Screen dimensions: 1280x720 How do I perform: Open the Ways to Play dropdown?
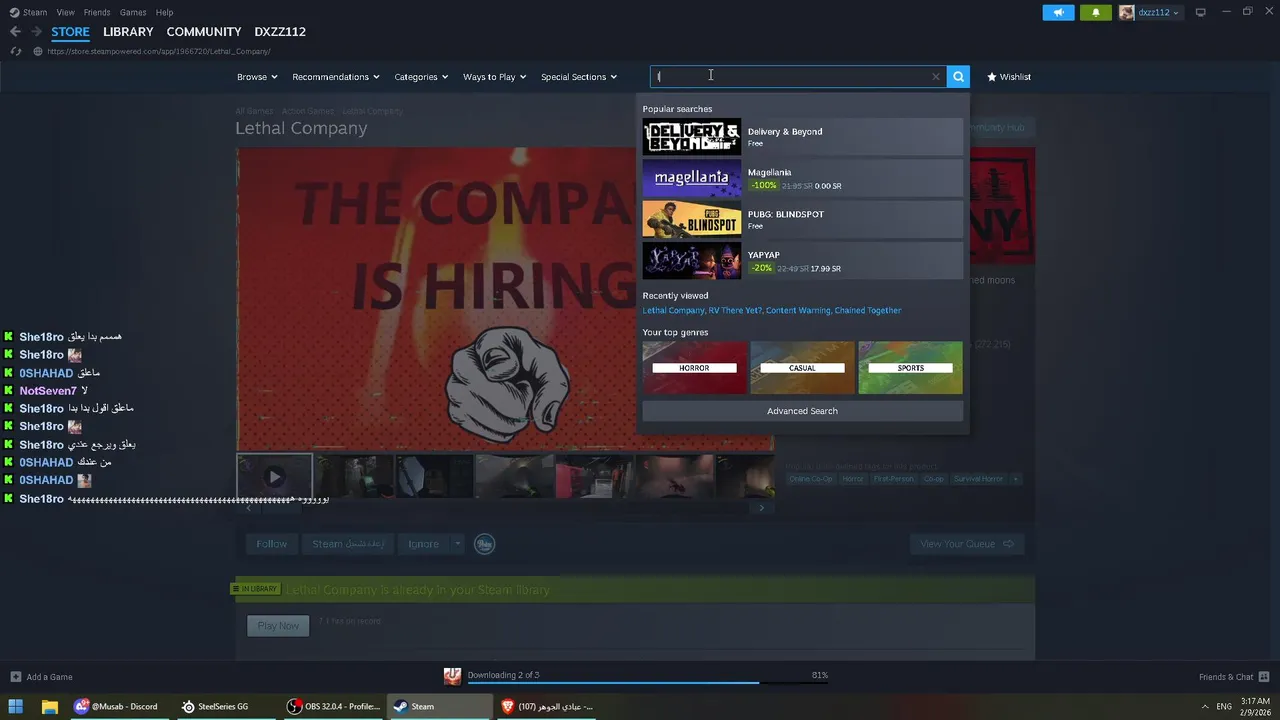pos(494,77)
